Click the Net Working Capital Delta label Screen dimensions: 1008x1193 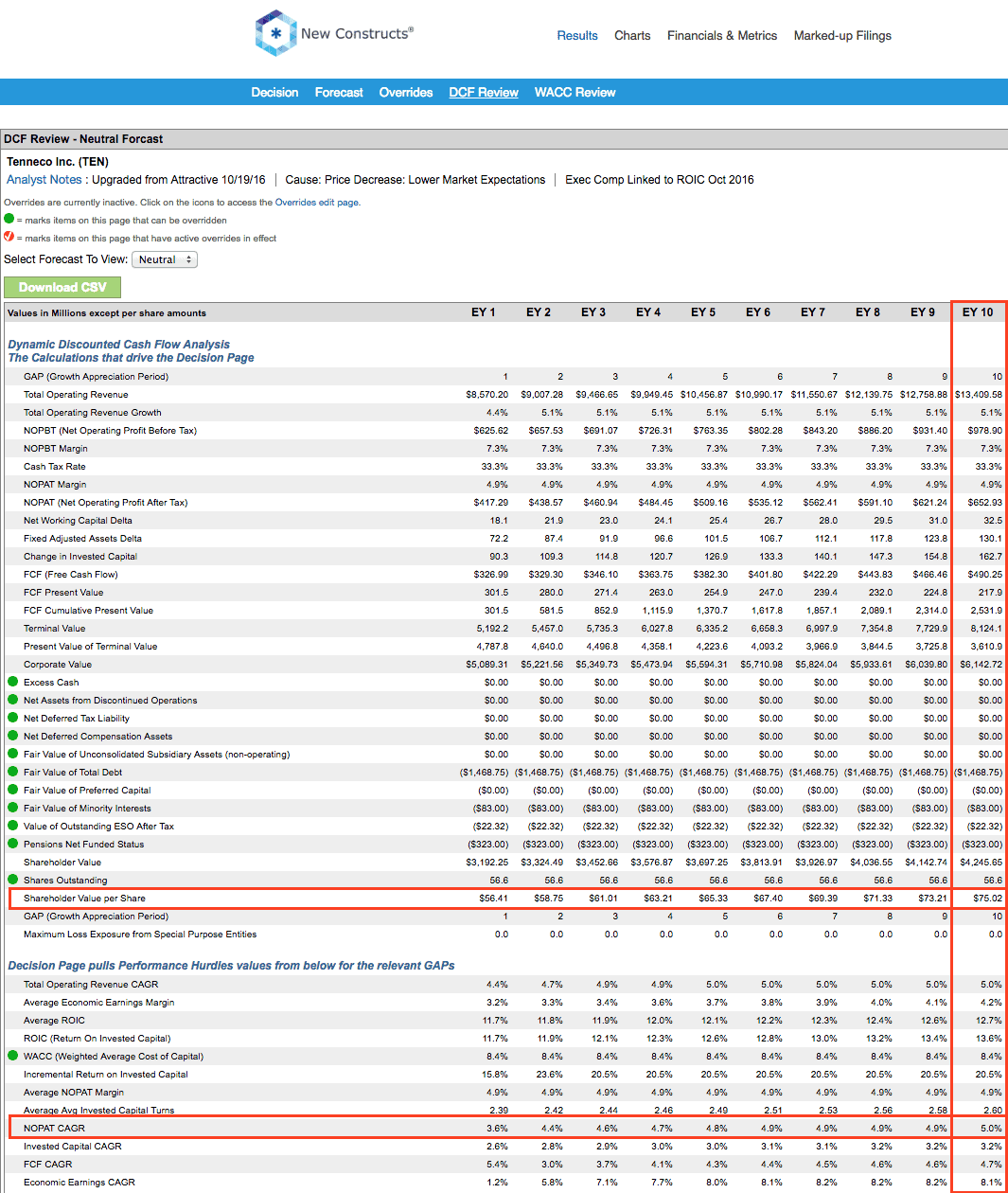78,521
